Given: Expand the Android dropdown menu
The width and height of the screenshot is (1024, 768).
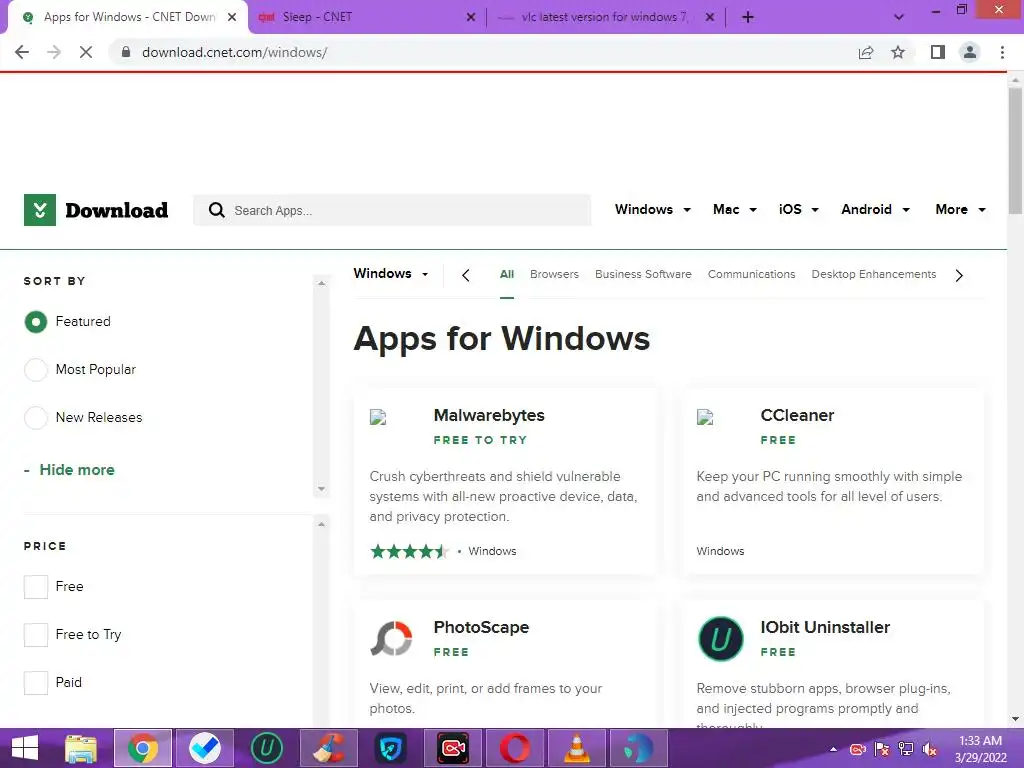Looking at the screenshot, I should click(875, 210).
